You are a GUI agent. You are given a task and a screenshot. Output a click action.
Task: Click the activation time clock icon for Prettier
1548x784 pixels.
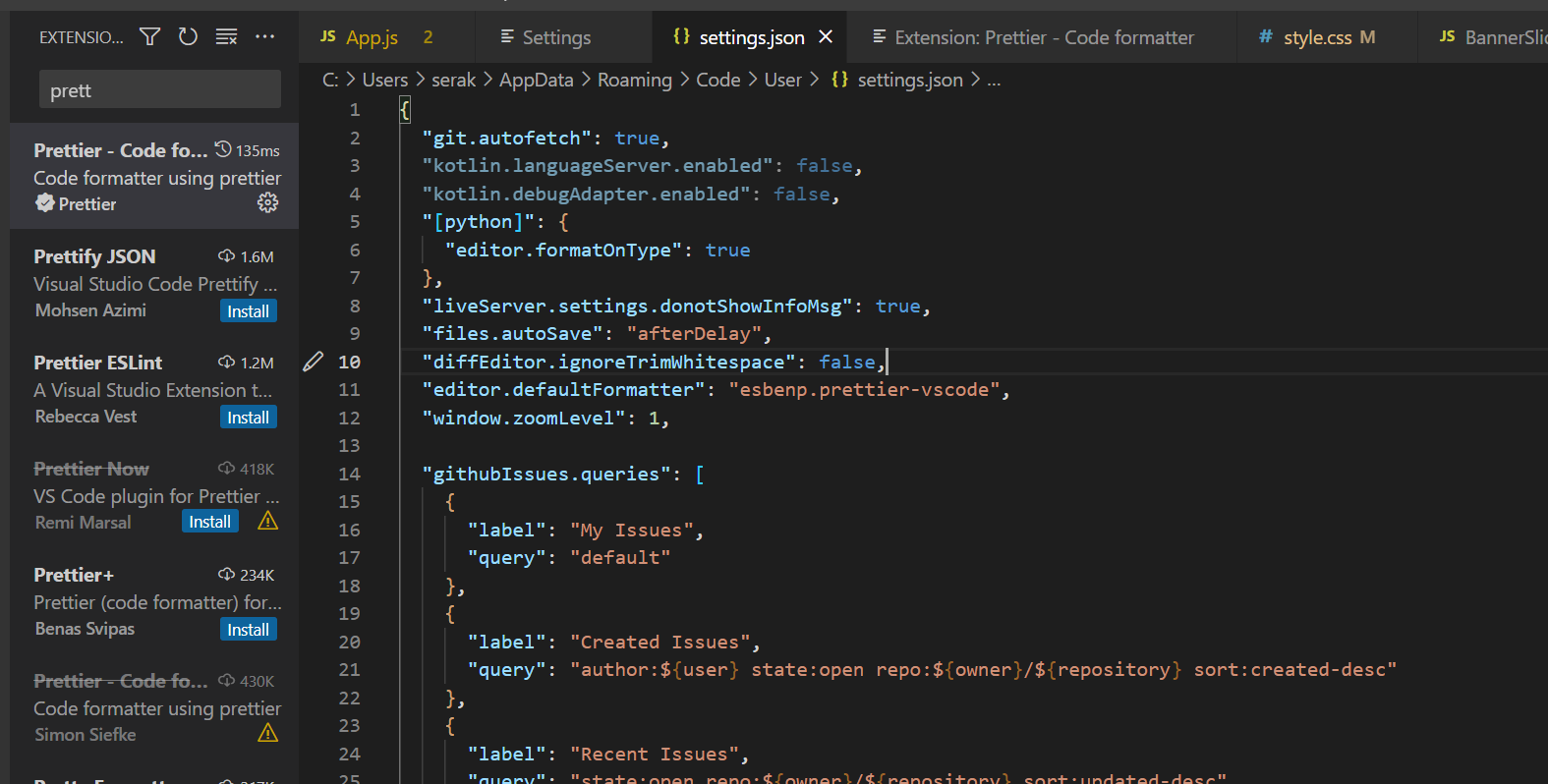tap(223, 149)
